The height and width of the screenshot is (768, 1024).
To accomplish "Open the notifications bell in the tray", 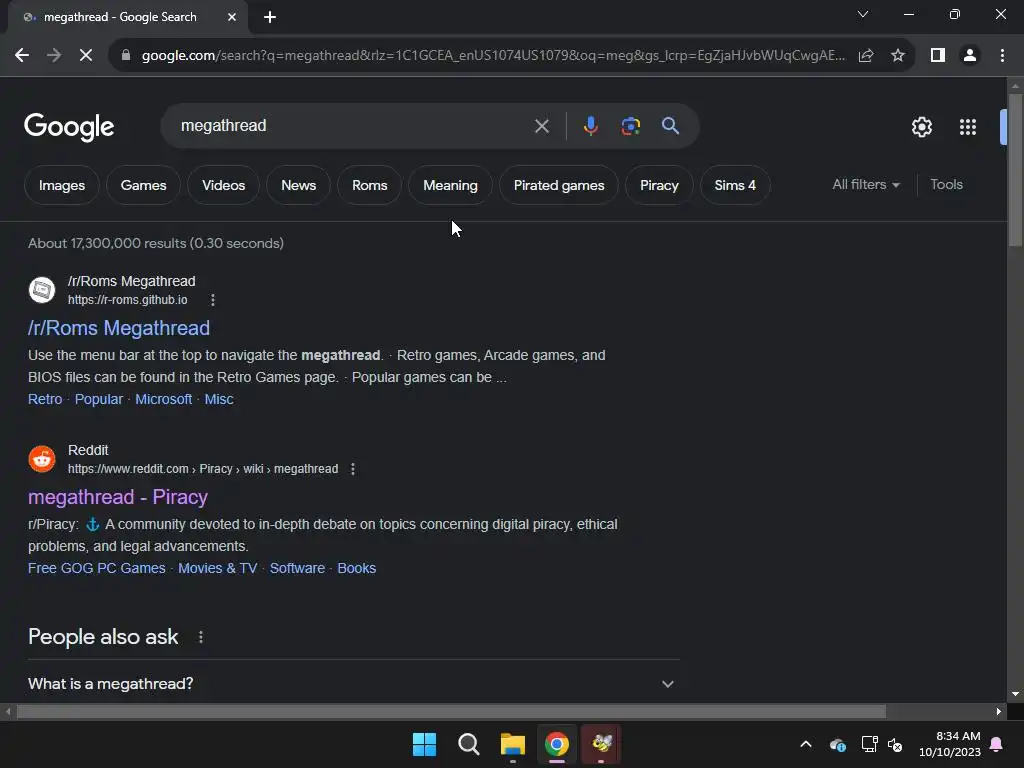I will click(997, 744).
